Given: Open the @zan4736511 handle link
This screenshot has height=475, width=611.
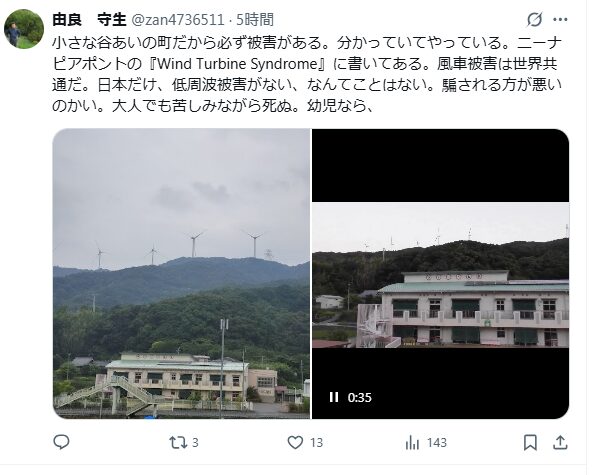Looking at the screenshot, I should pyautogui.click(x=178, y=19).
